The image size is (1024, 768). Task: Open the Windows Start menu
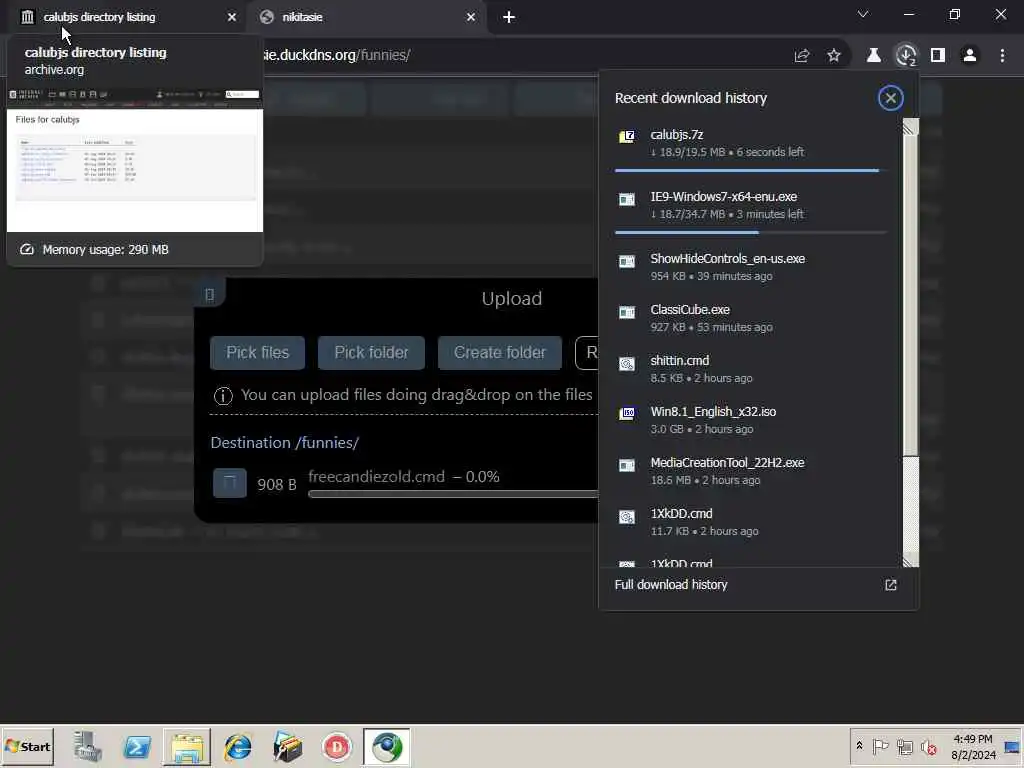click(27, 746)
